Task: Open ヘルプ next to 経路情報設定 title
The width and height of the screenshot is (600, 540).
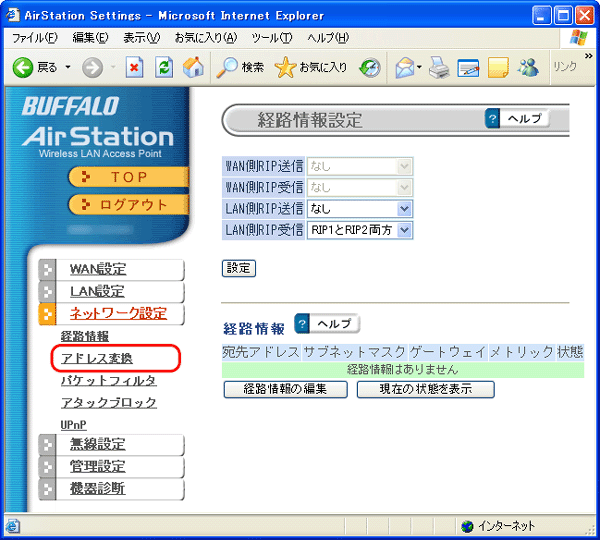Action: point(517,119)
